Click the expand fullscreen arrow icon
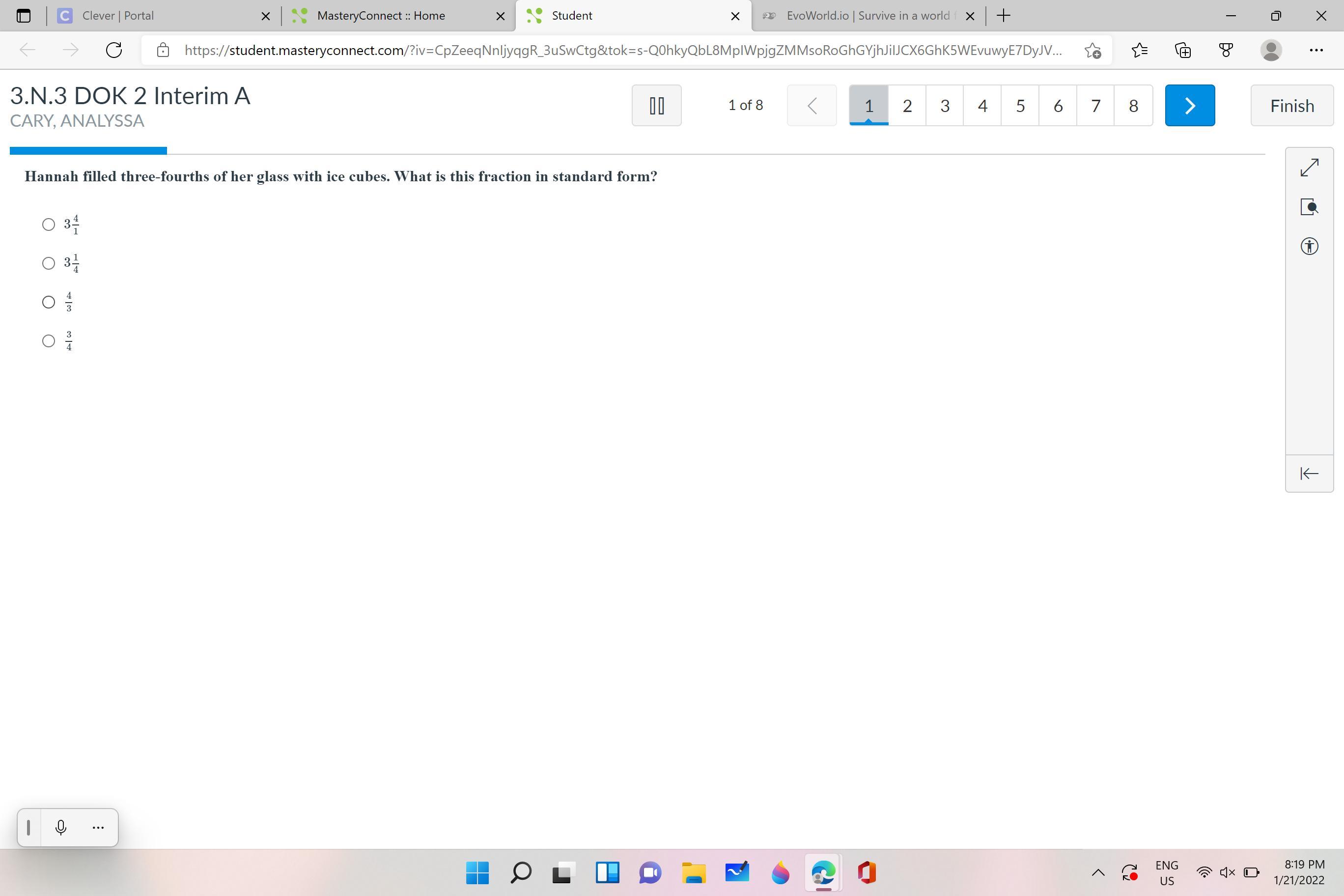This screenshot has height=896, width=1344. click(x=1309, y=168)
